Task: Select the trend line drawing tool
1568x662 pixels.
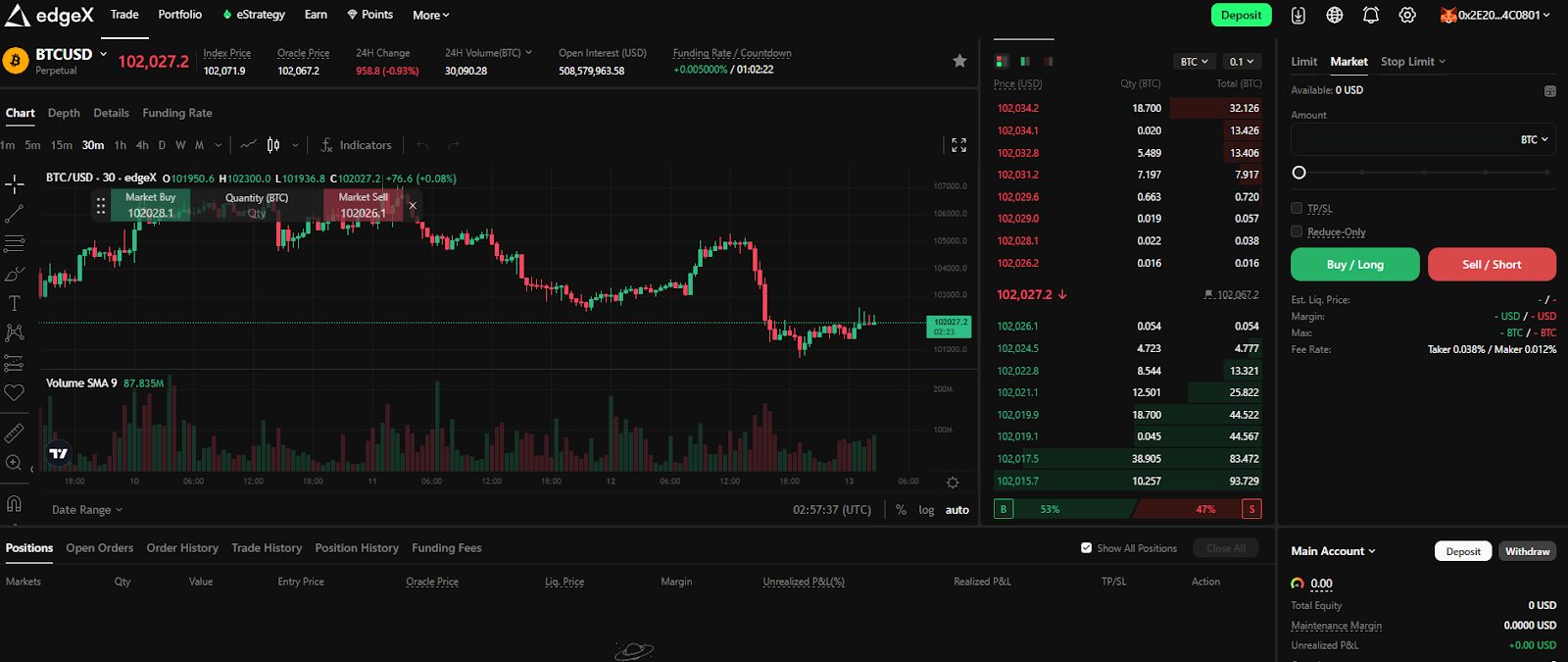Action: (x=15, y=213)
